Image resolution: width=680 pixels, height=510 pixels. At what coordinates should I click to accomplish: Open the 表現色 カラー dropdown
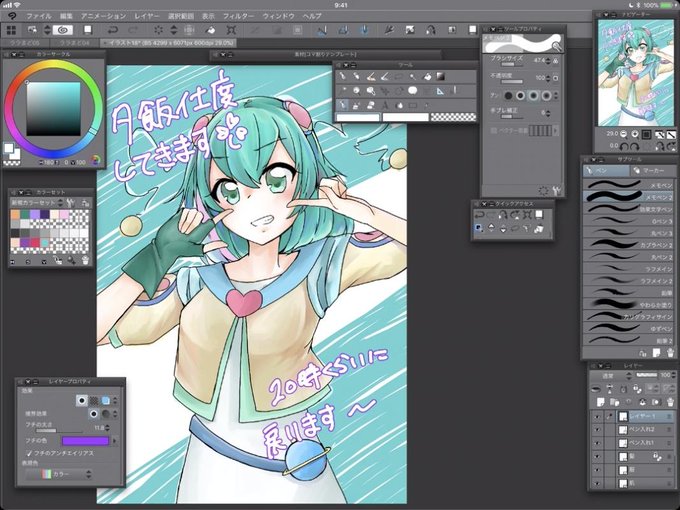59,474
